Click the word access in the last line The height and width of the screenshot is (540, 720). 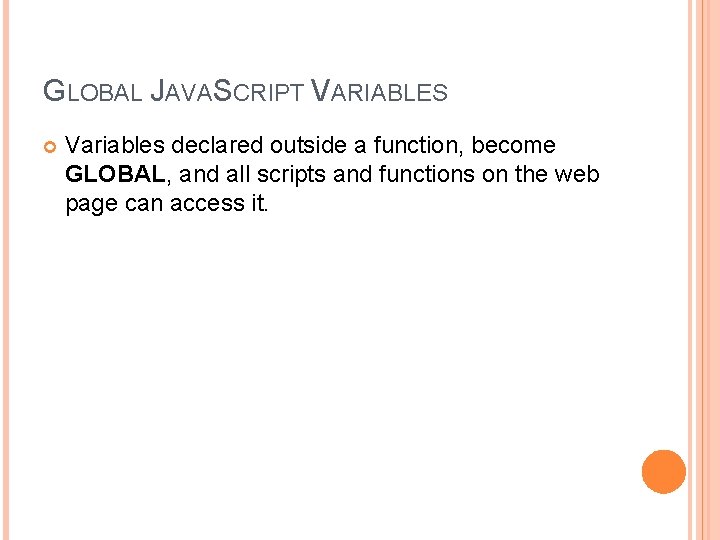coord(207,205)
